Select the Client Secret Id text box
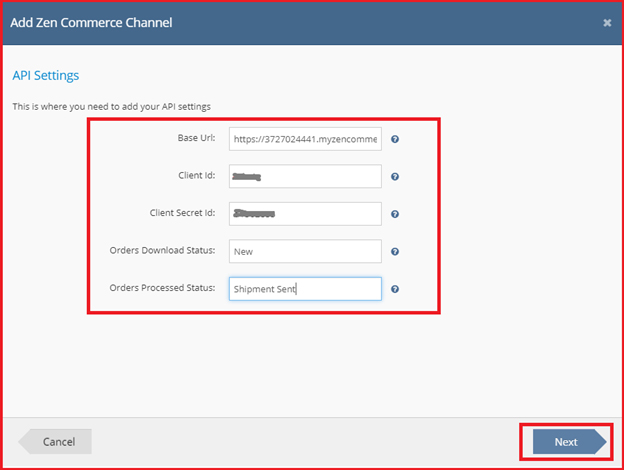Viewport: 624px width, 470px height. point(305,214)
